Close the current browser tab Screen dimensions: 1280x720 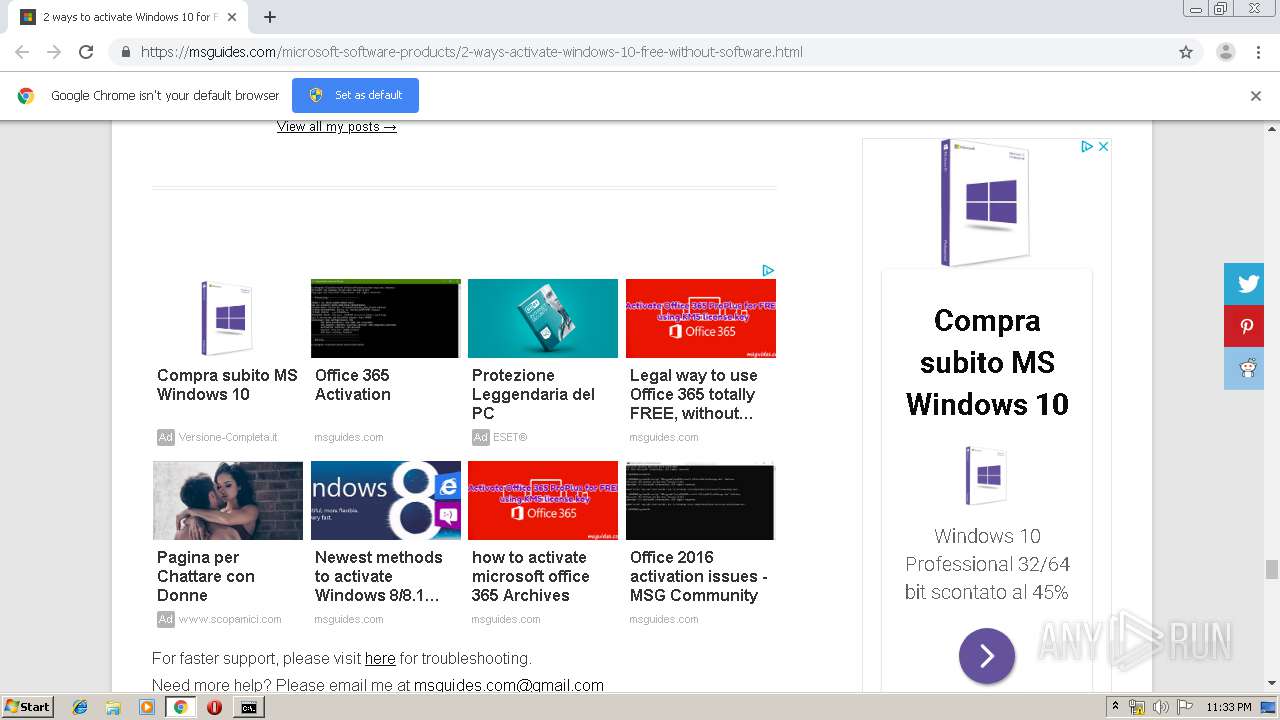(232, 17)
